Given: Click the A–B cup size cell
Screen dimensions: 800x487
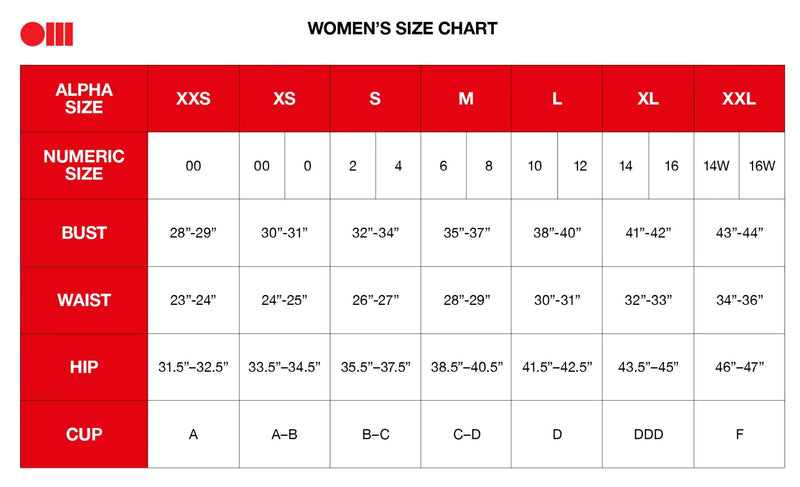Looking at the screenshot, I should click(x=284, y=434).
